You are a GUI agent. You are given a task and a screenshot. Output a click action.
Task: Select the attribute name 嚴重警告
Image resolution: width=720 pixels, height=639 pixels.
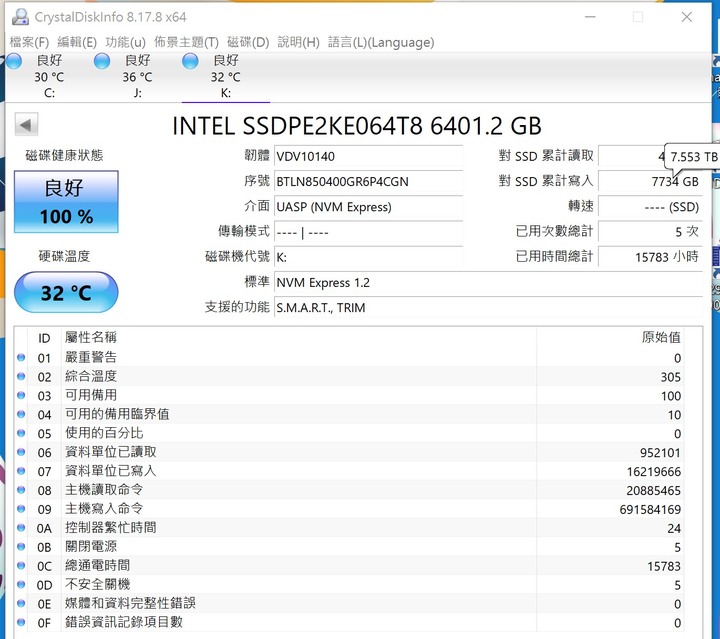pos(90,357)
